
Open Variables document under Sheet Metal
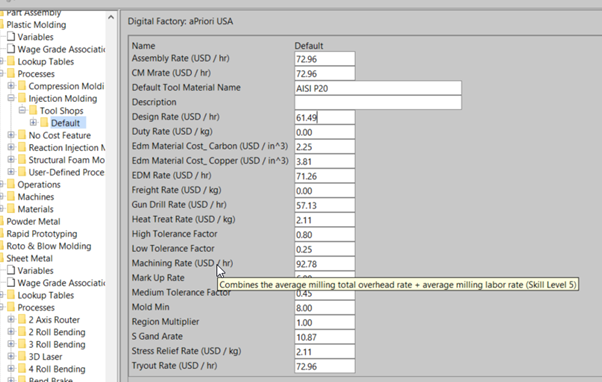click(x=31, y=270)
